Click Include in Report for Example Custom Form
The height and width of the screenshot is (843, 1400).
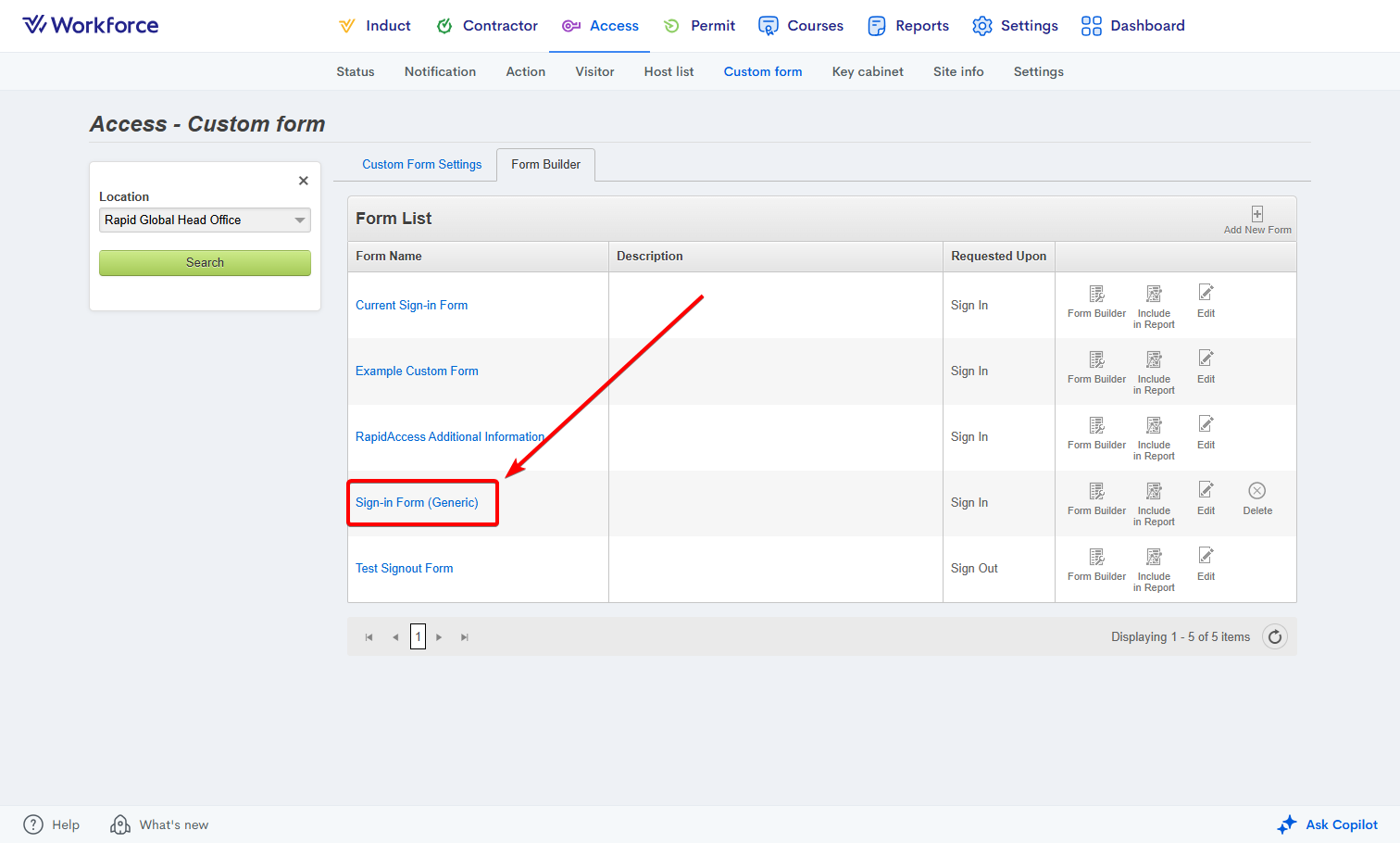point(1154,360)
